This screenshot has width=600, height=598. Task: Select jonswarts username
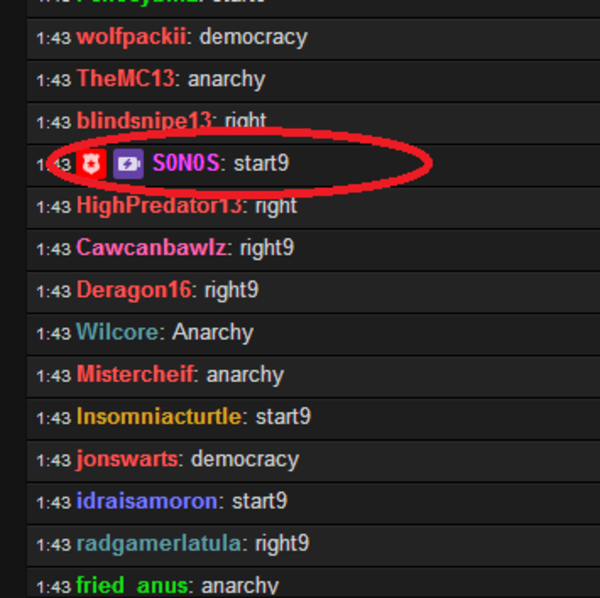click(127, 459)
